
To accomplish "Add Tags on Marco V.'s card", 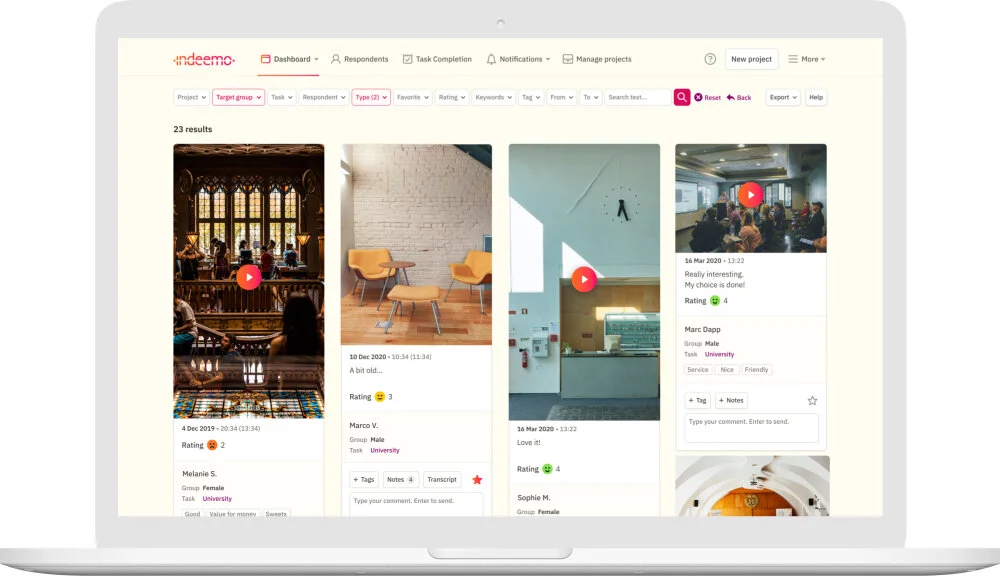I will 364,480.
